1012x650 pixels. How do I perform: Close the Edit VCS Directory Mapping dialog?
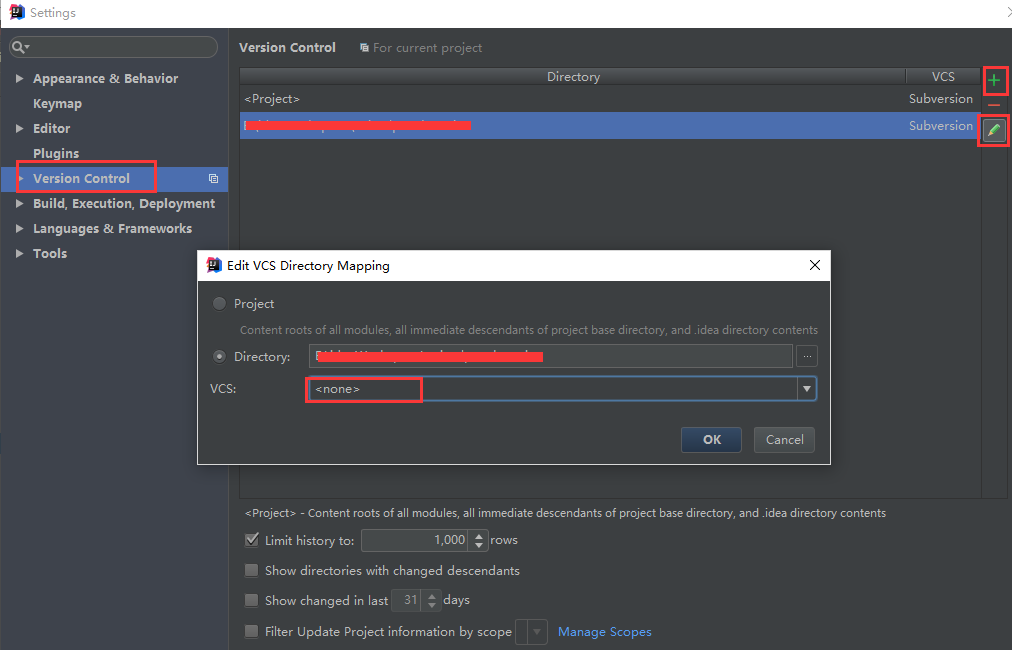[x=815, y=265]
